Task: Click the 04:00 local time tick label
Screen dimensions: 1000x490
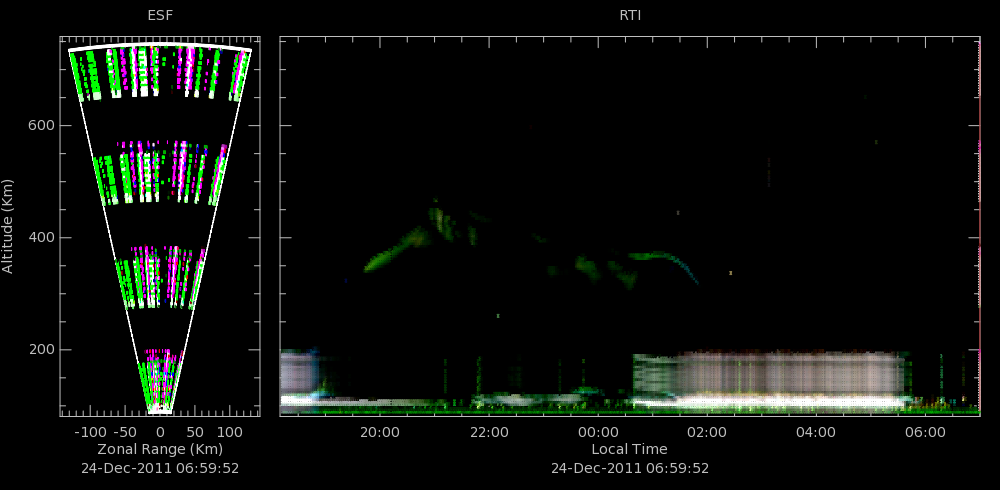Action: pos(816,432)
